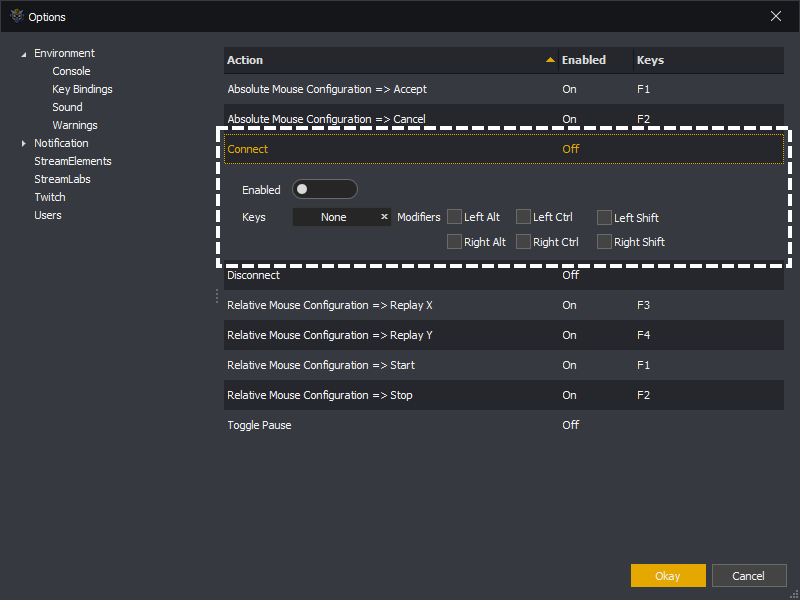Select the Connect action row
The height and width of the screenshot is (600, 800).
click(x=504, y=149)
